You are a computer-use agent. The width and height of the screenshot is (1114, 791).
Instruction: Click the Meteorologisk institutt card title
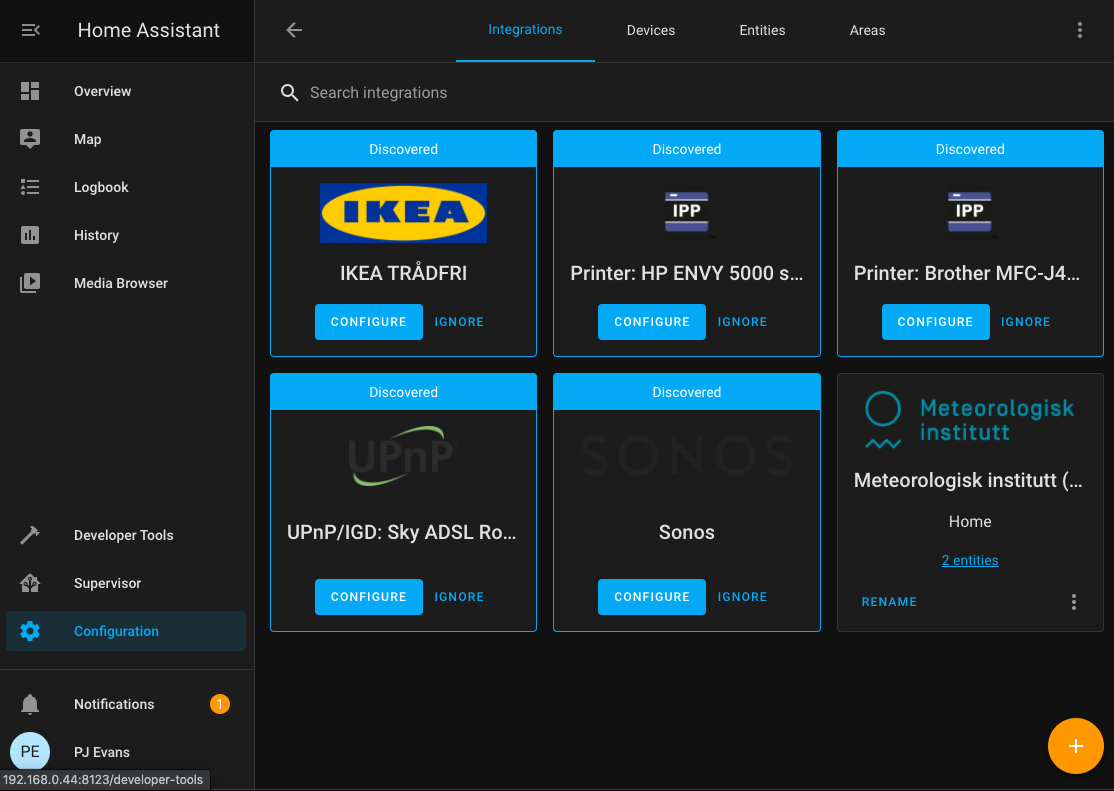[x=968, y=480]
